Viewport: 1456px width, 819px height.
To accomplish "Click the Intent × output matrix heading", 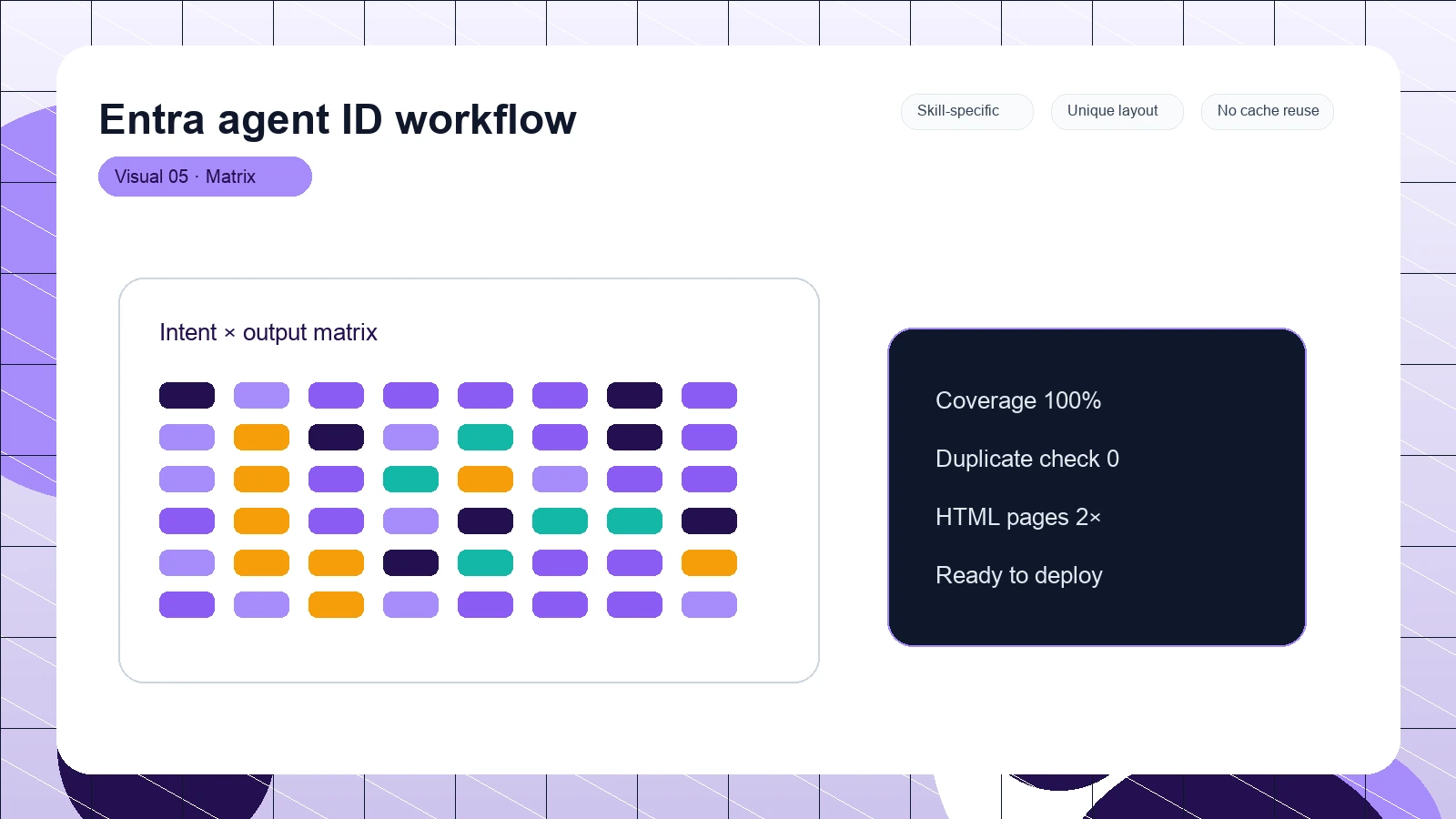I will pos(268,332).
